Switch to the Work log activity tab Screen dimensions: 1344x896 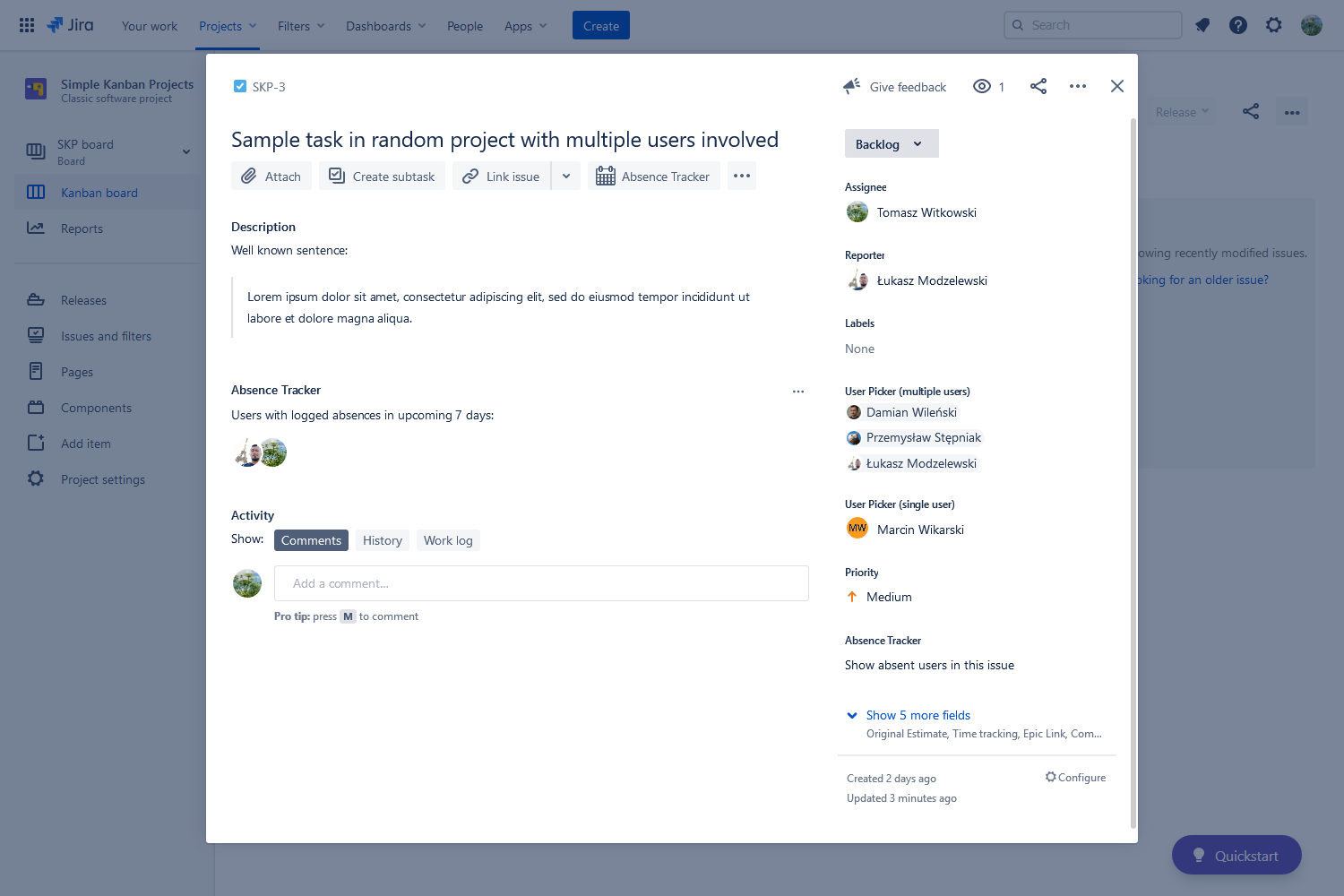(x=448, y=540)
